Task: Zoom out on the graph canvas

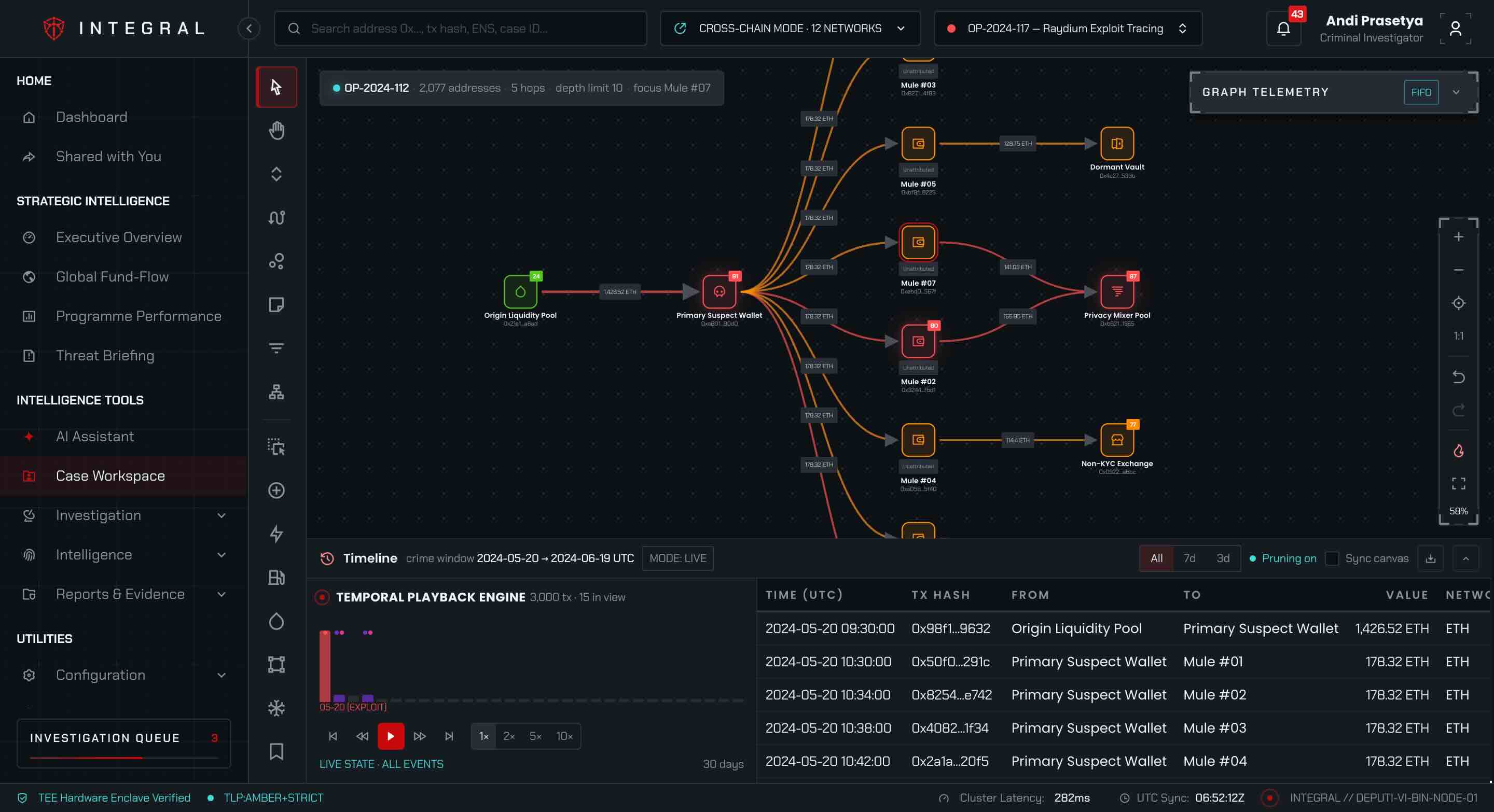Action: coord(1458,270)
